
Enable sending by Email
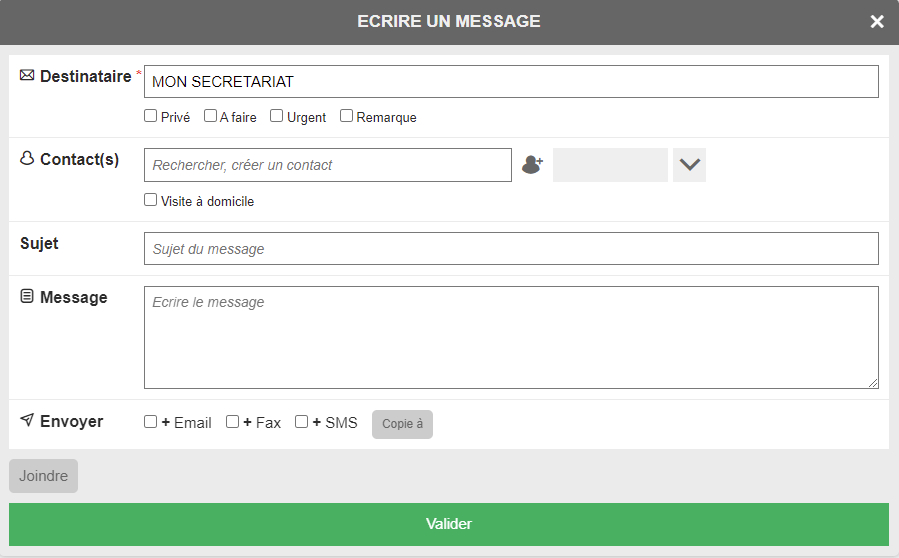point(151,422)
